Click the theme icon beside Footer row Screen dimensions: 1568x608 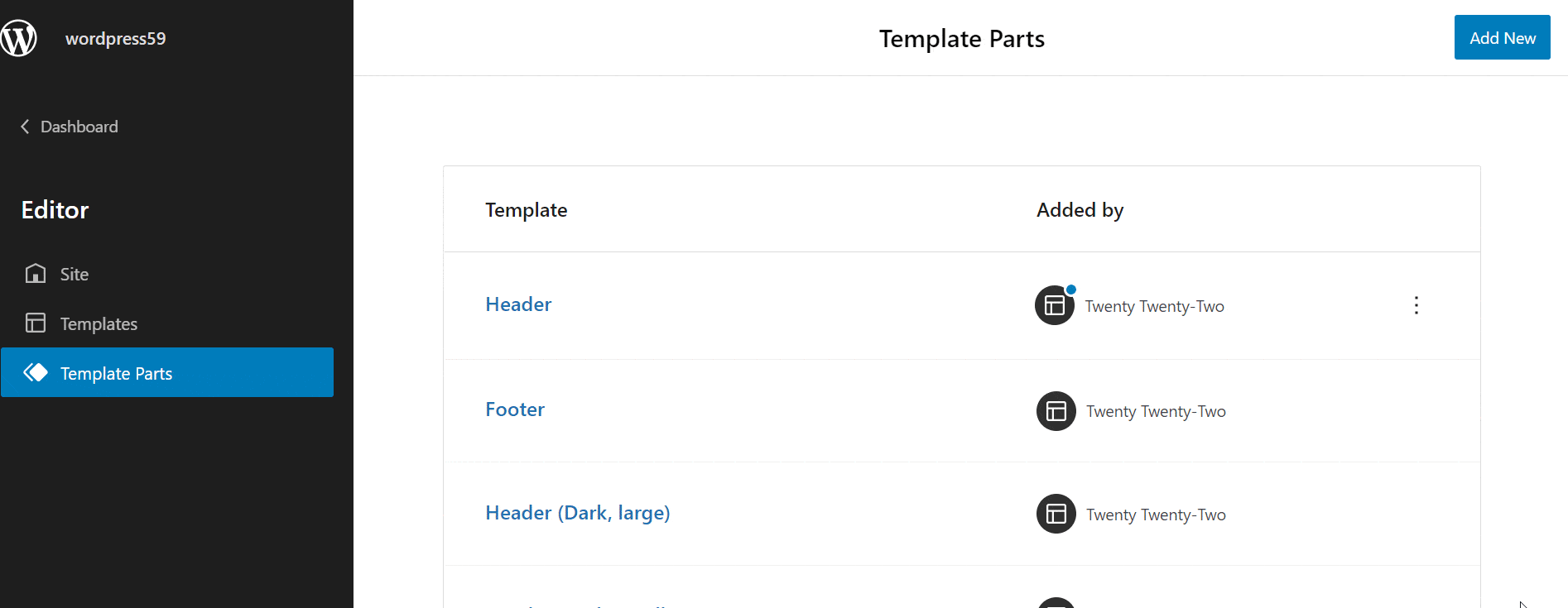[1056, 411]
